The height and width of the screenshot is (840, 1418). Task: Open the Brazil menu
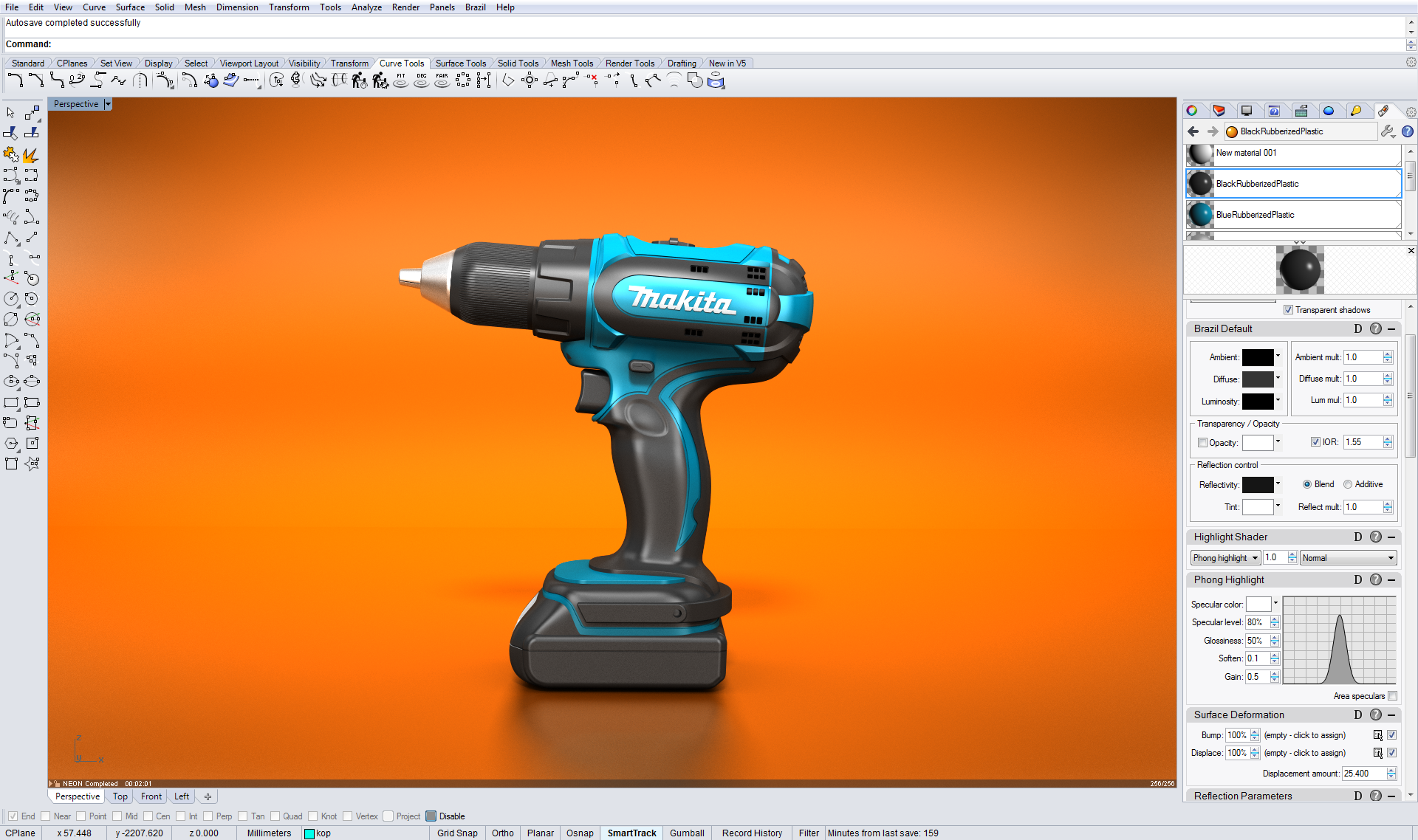475,7
